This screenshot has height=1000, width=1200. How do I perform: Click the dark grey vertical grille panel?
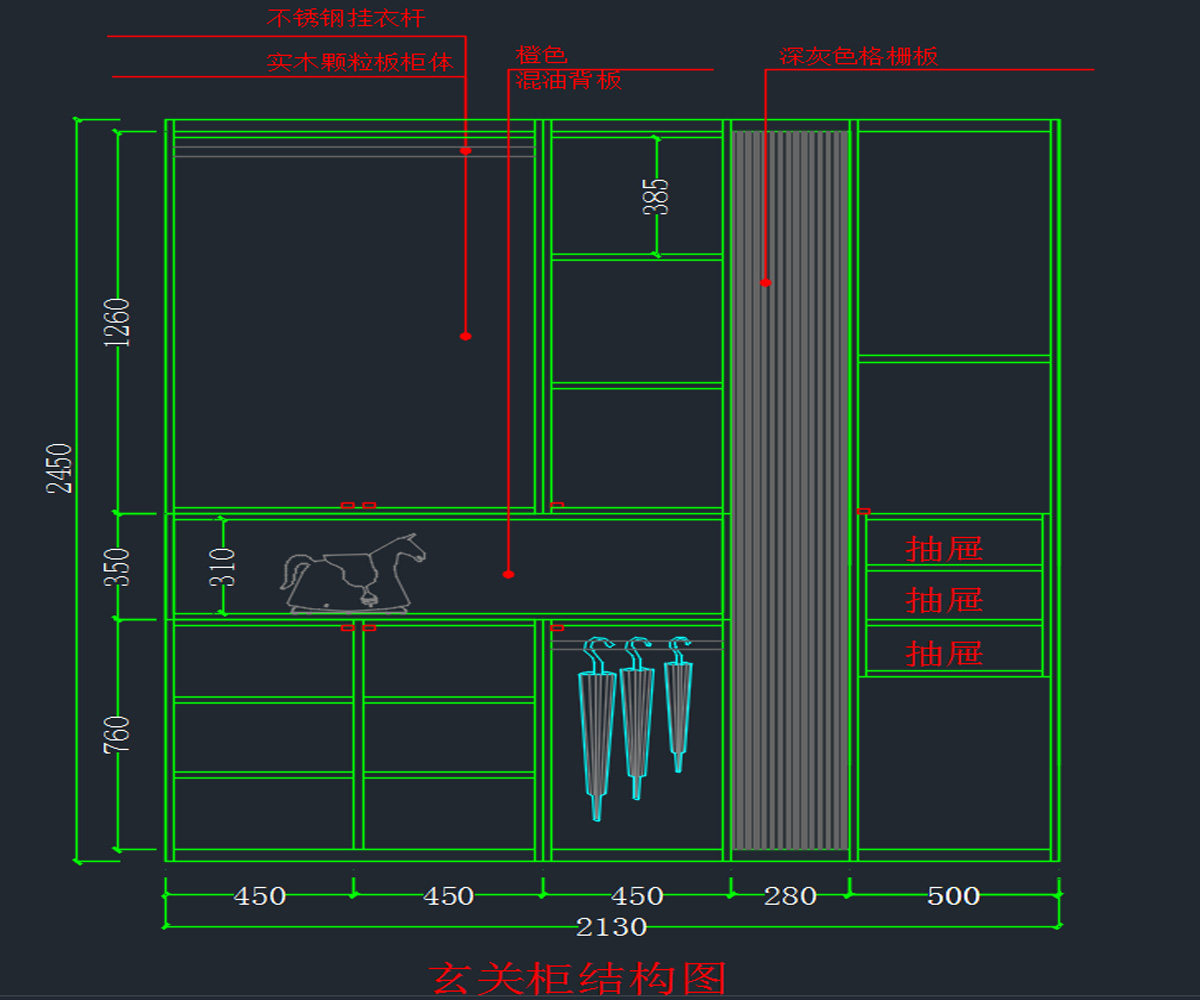click(x=790, y=490)
